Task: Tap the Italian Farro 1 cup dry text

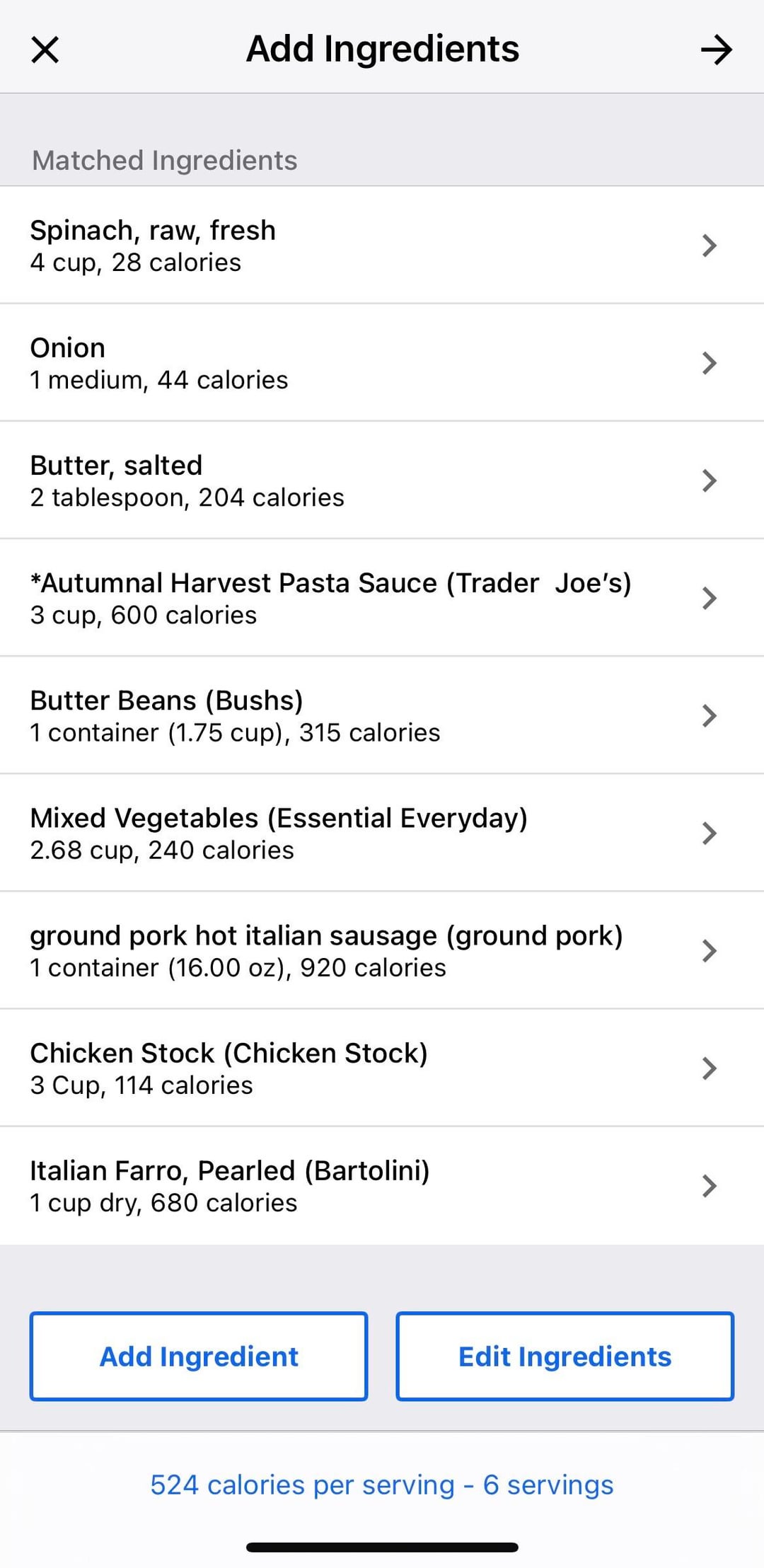Action: point(163,1202)
